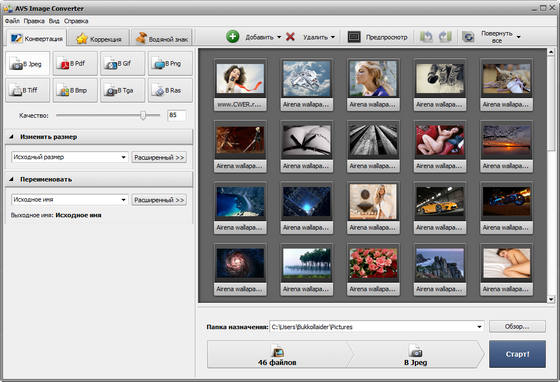Click the Качество quality slider handle

[143, 115]
